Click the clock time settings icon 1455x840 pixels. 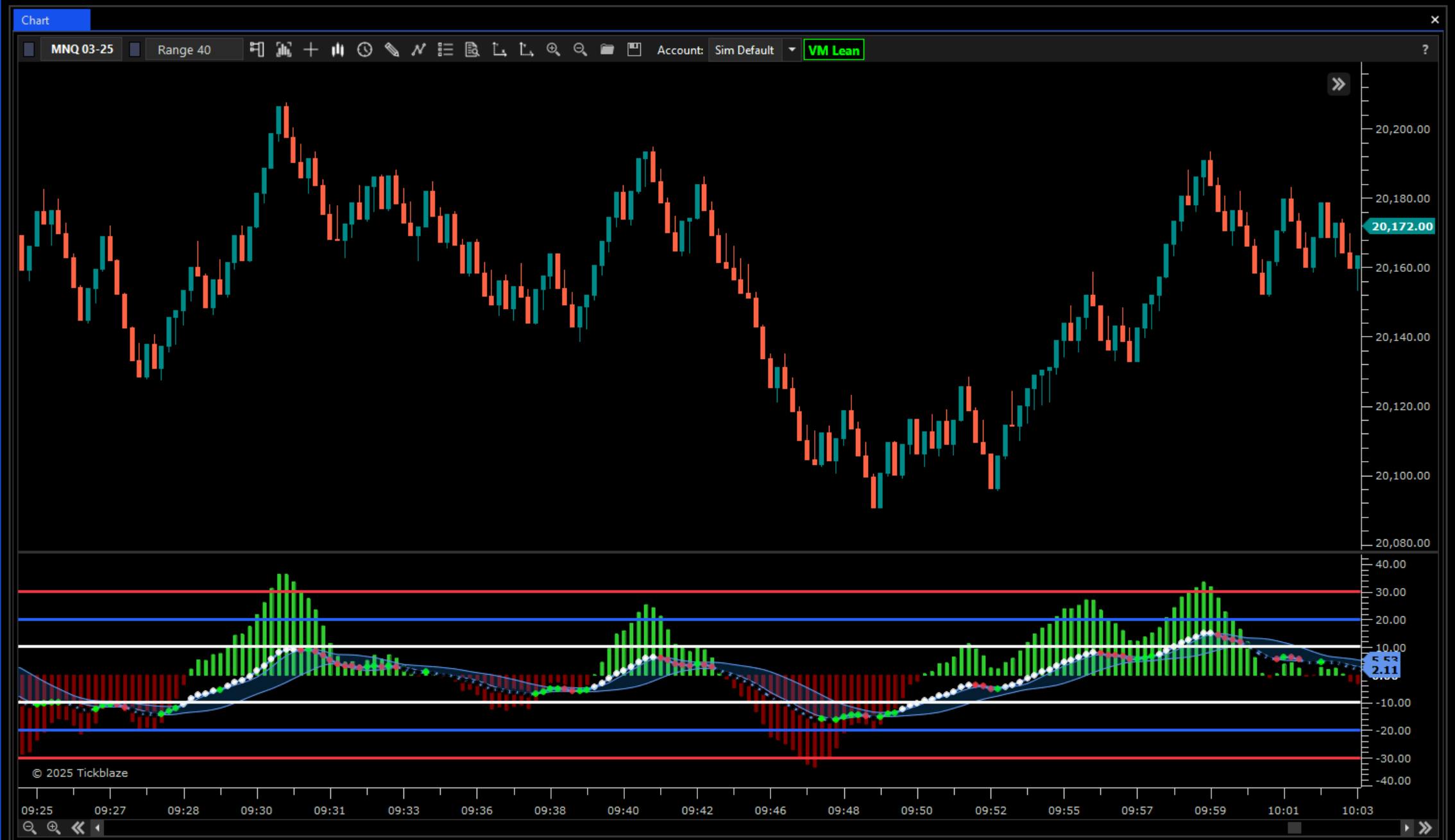click(x=364, y=50)
